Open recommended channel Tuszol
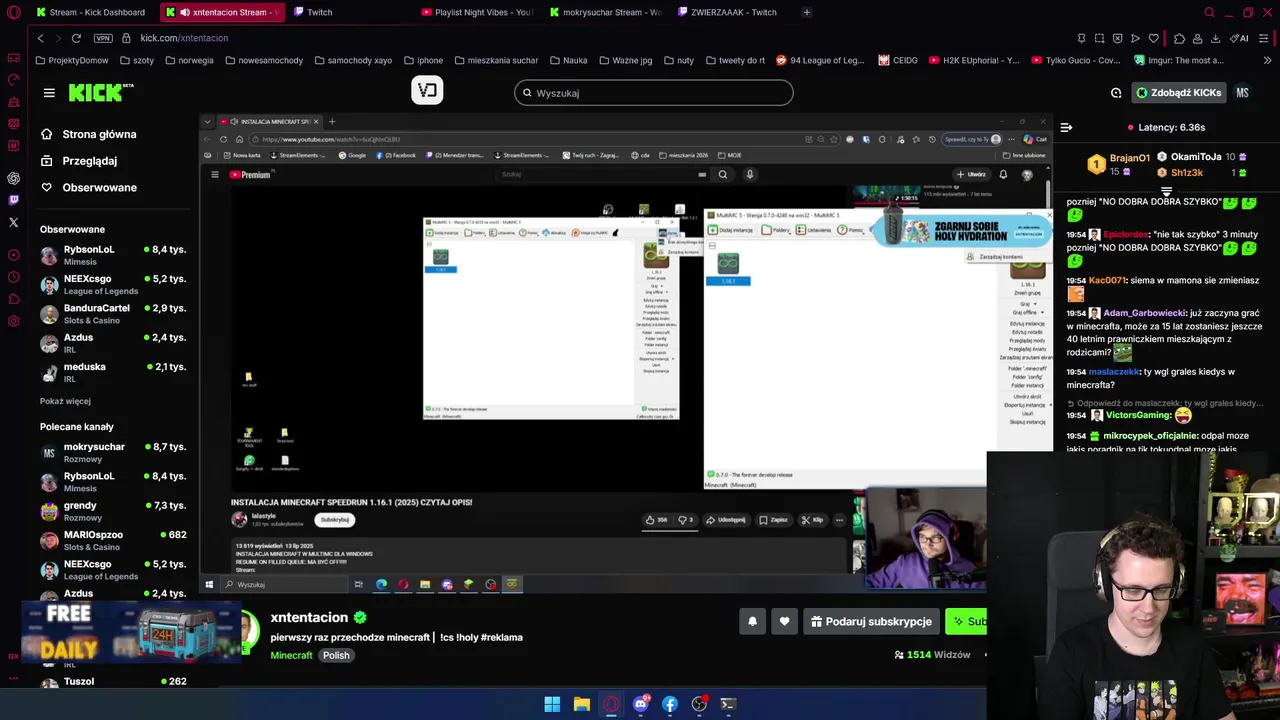Viewport: 1280px width, 720px height. (x=113, y=682)
